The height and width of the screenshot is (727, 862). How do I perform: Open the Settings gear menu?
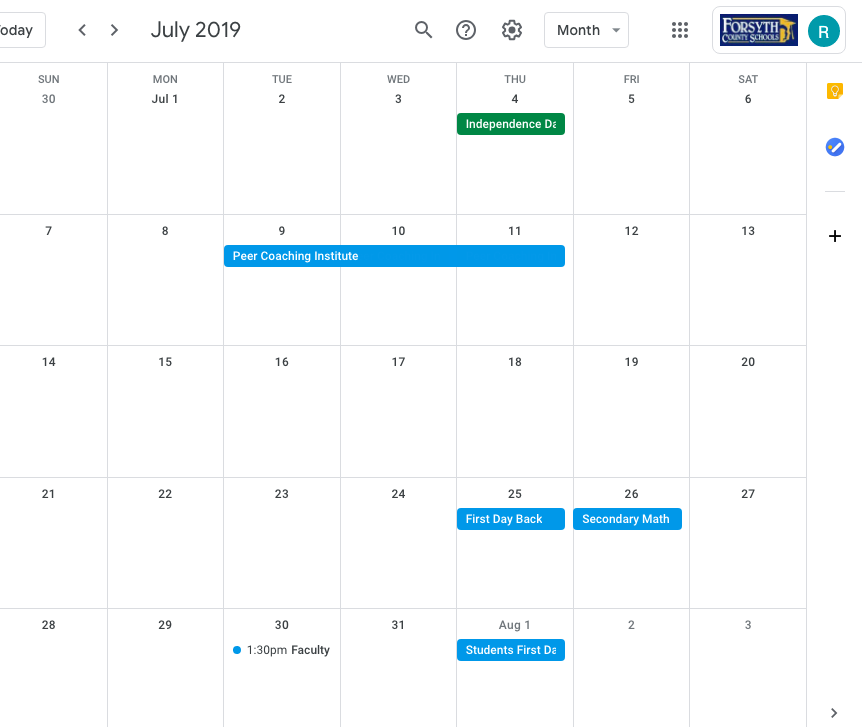tap(512, 30)
